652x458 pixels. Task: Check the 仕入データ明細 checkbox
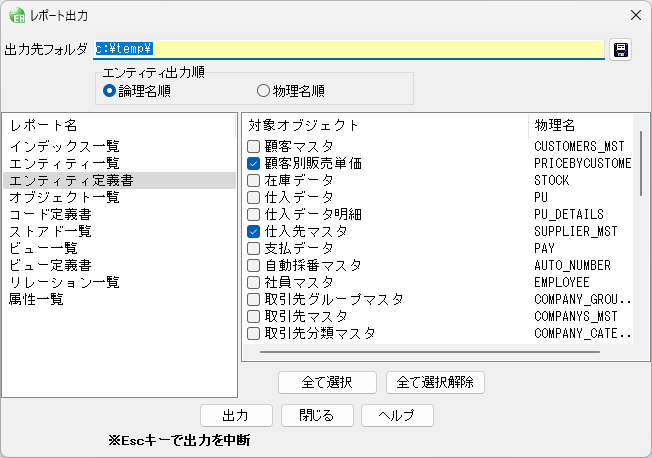[253, 214]
